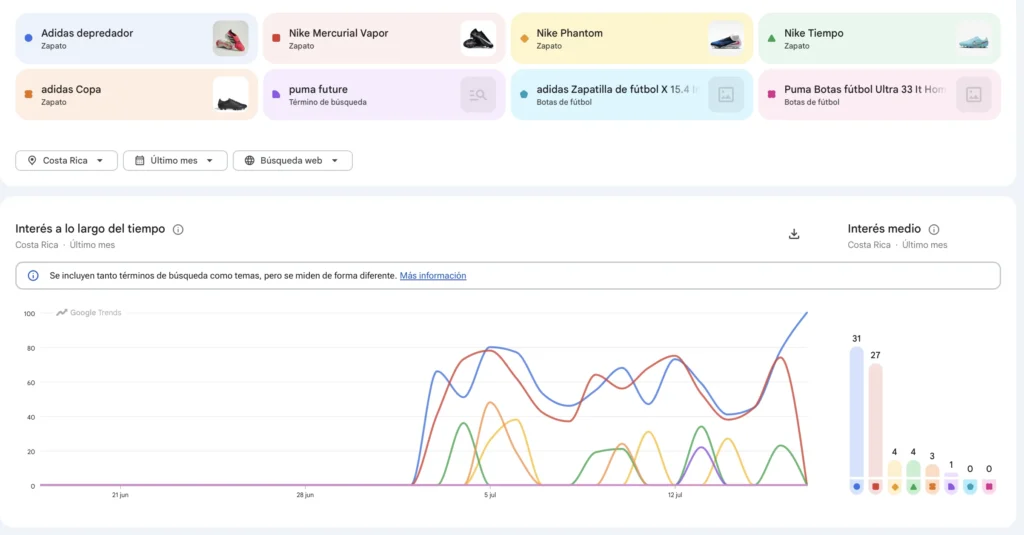Open the Costa Rica location dropdown
The height and width of the screenshot is (535, 1024).
point(66,160)
